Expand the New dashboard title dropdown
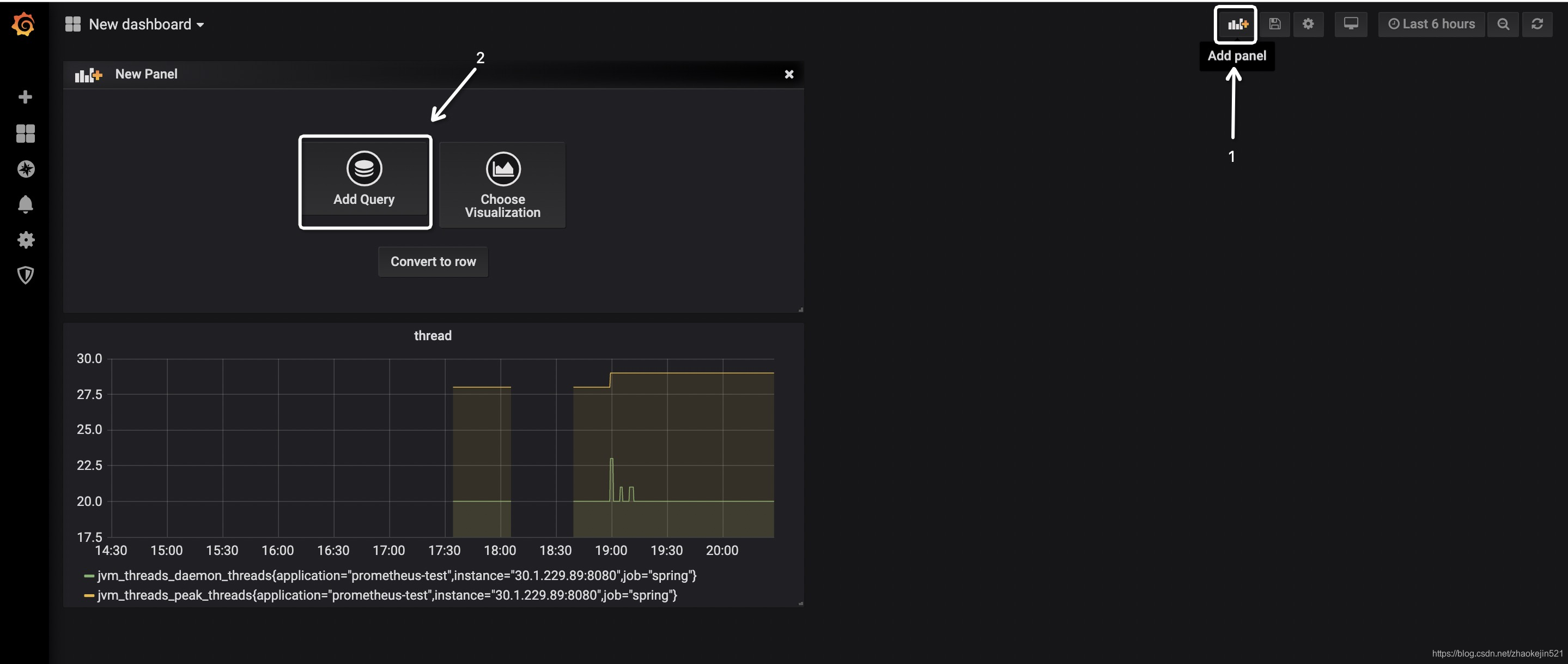This screenshot has height=664, width=1568. pos(200,23)
